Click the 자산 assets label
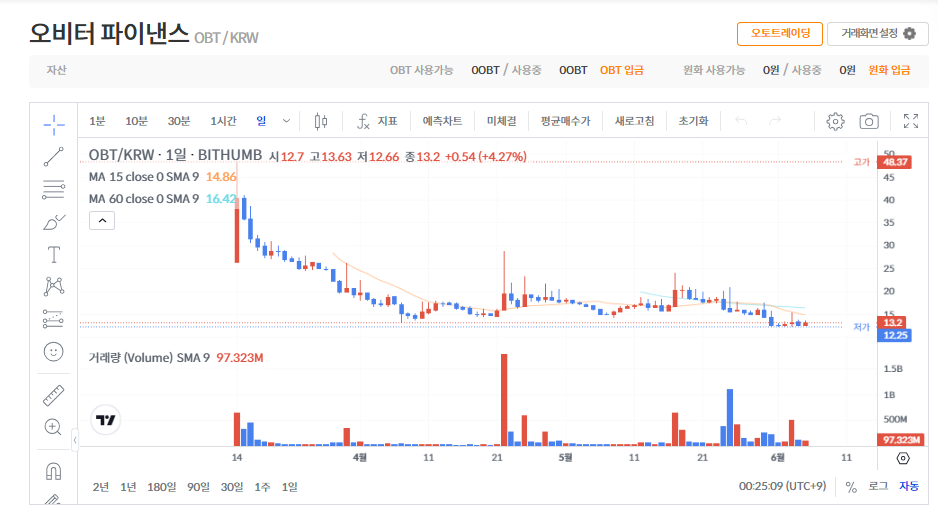The image size is (938, 510). (x=56, y=71)
